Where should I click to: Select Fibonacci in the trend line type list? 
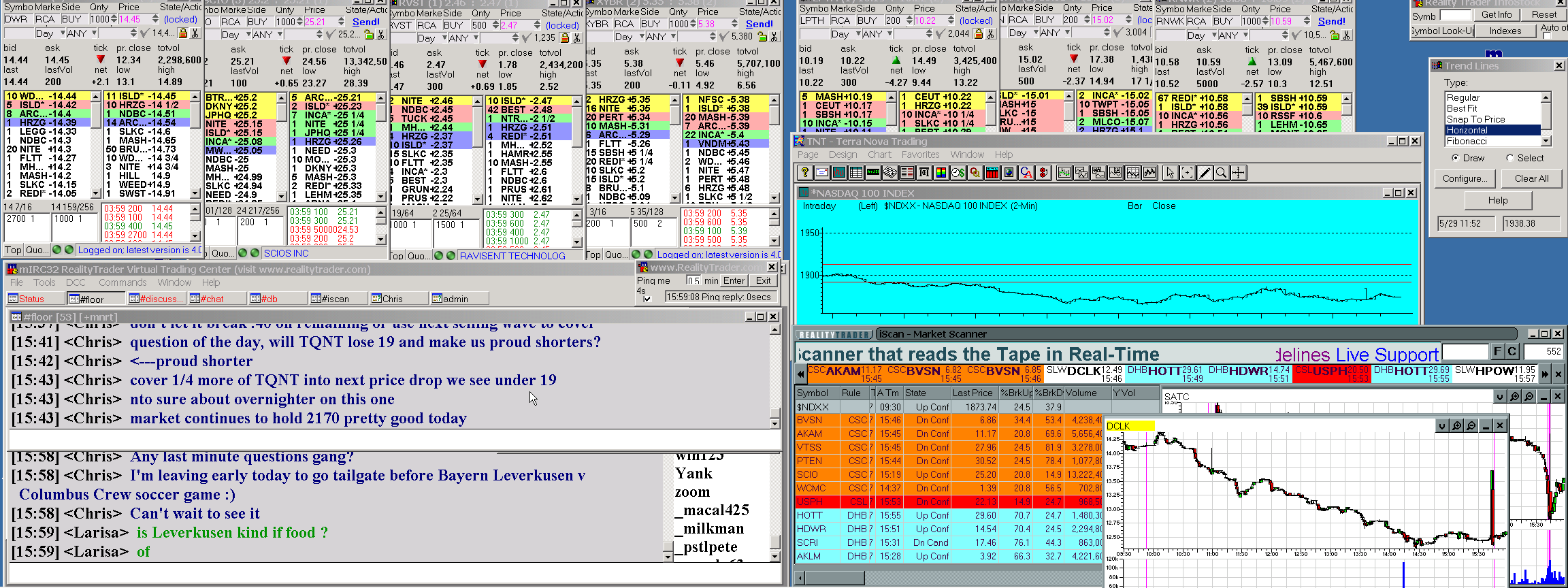click(x=1467, y=141)
